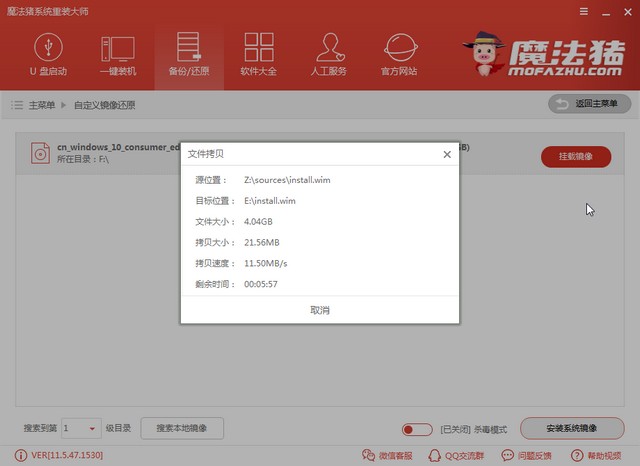640x466 pixels.
Task: Click the 主菜单 breadcrumb item
Action: [x=39, y=104]
